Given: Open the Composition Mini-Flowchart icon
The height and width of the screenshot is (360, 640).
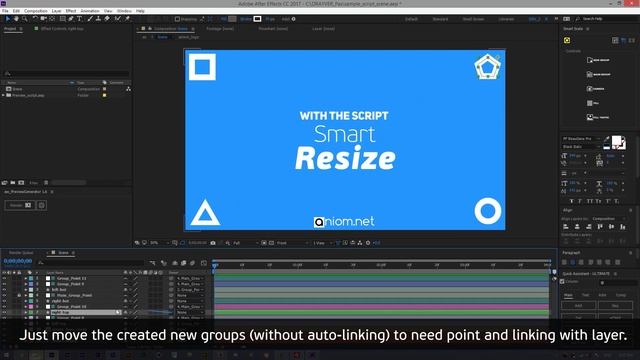Looking at the screenshot, I should [153, 263].
